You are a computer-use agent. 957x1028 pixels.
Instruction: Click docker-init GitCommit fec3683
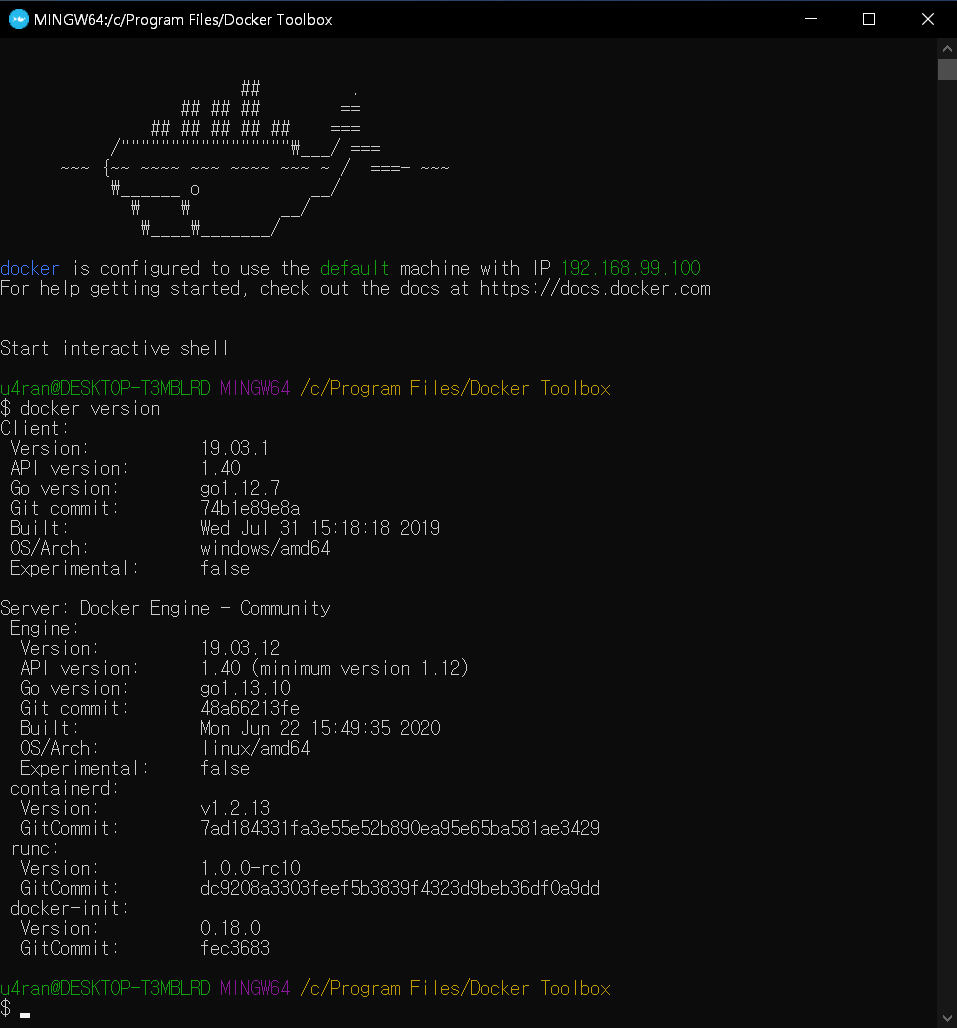click(235, 948)
